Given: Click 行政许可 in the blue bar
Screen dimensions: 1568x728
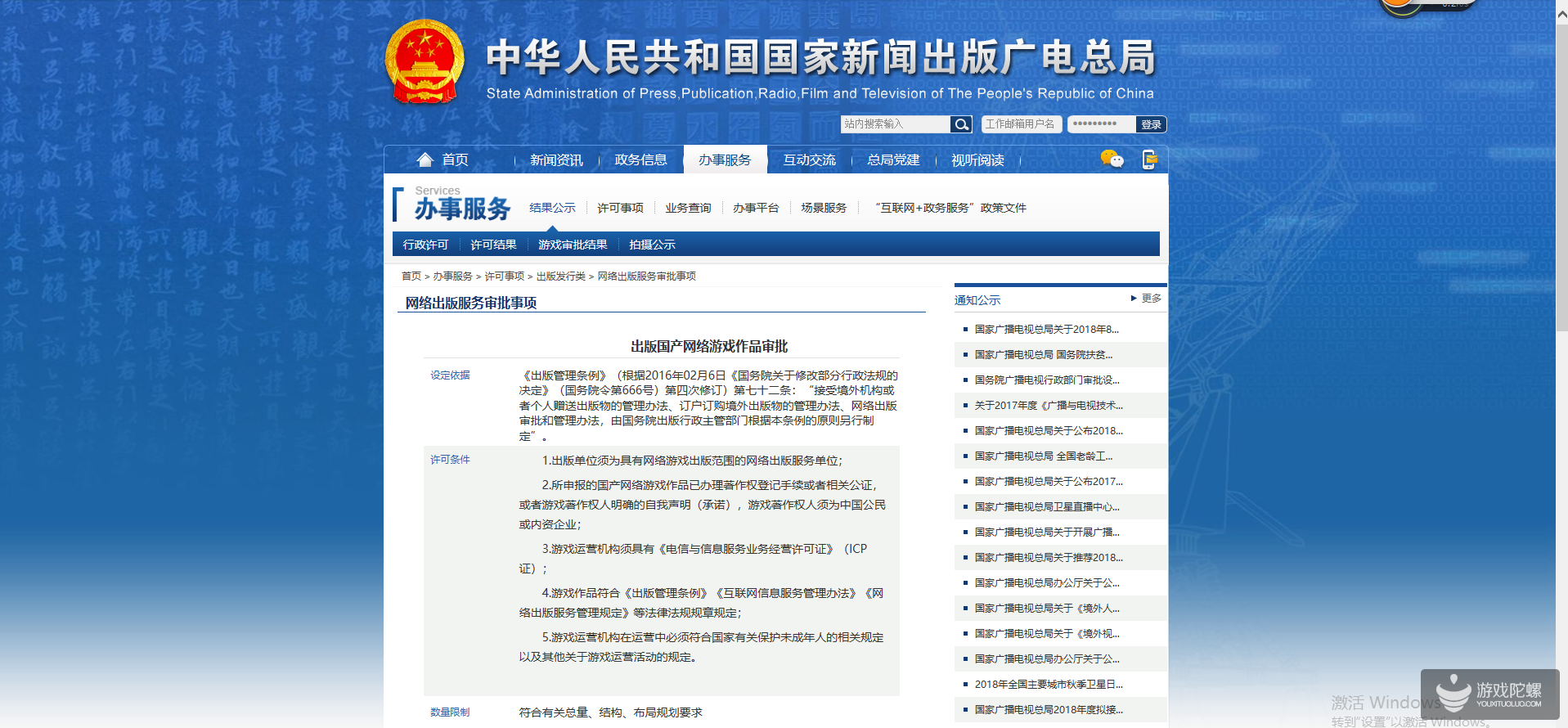Looking at the screenshot, I should [425, 245].
